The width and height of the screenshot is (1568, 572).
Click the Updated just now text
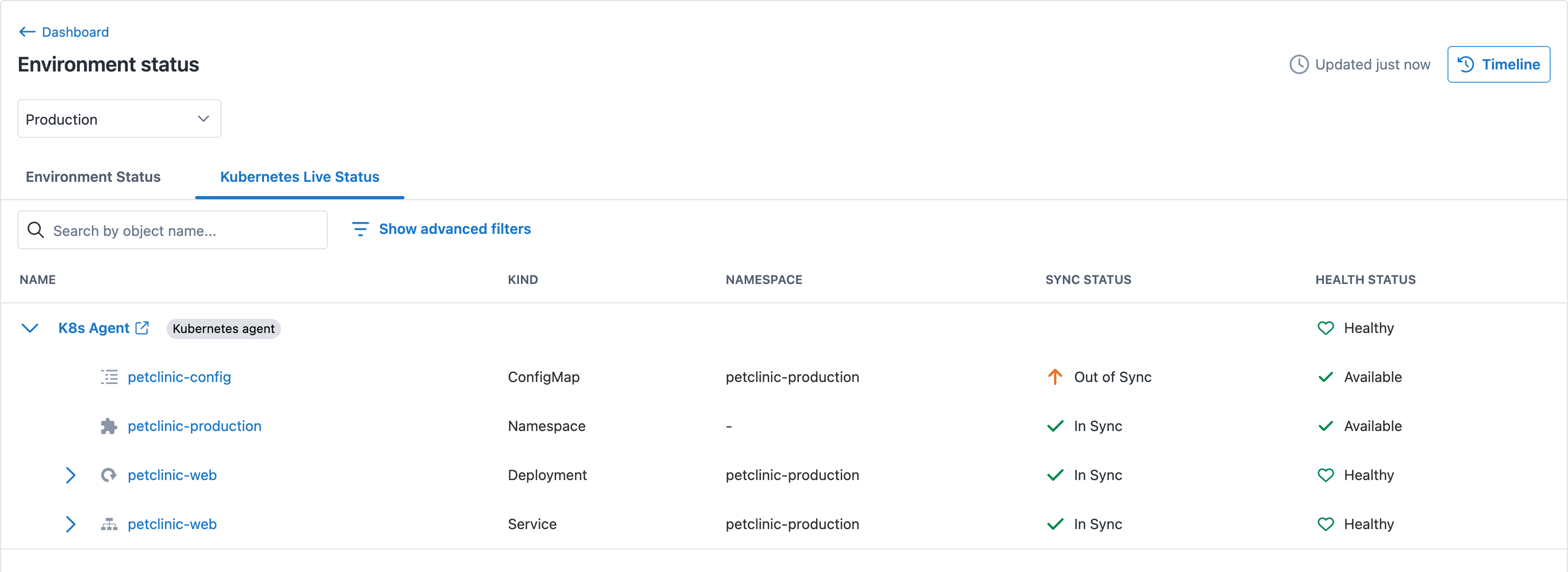pyautogui.click(x=1372, y=64)
